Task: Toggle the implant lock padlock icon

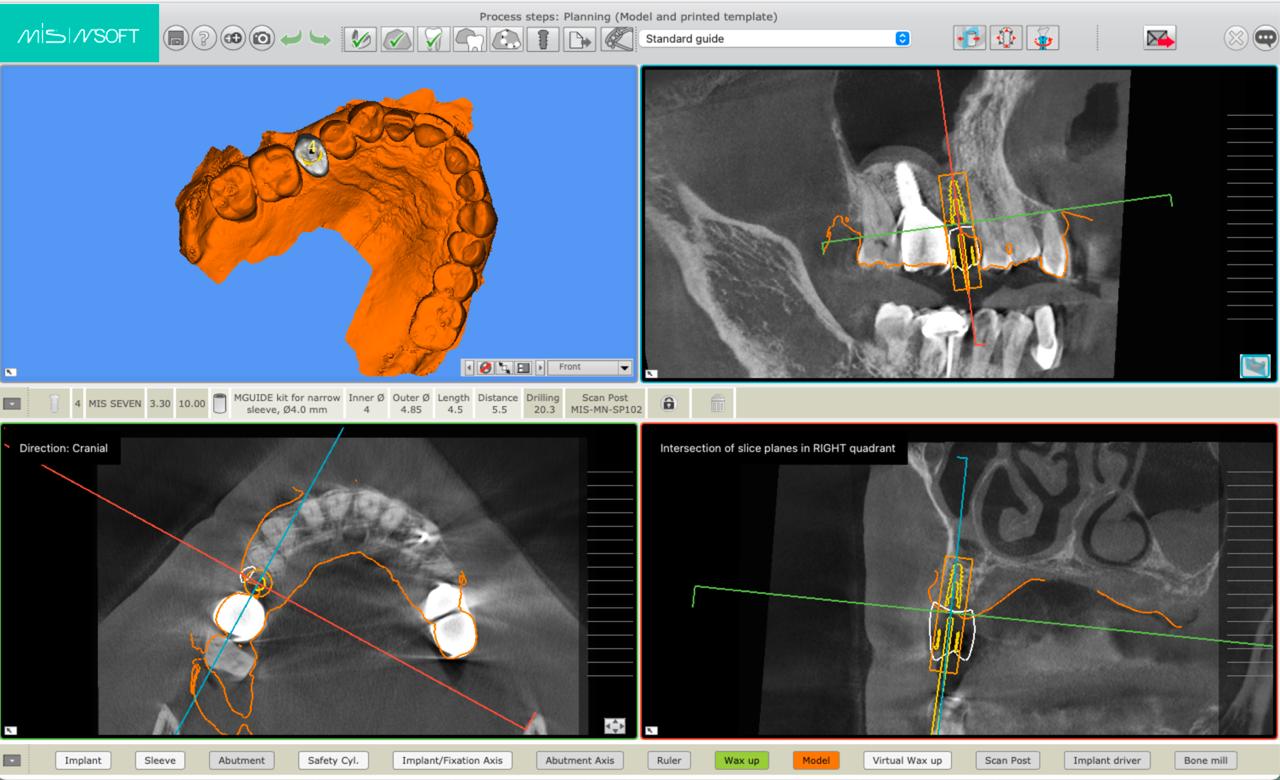Action: pos(669,404)
